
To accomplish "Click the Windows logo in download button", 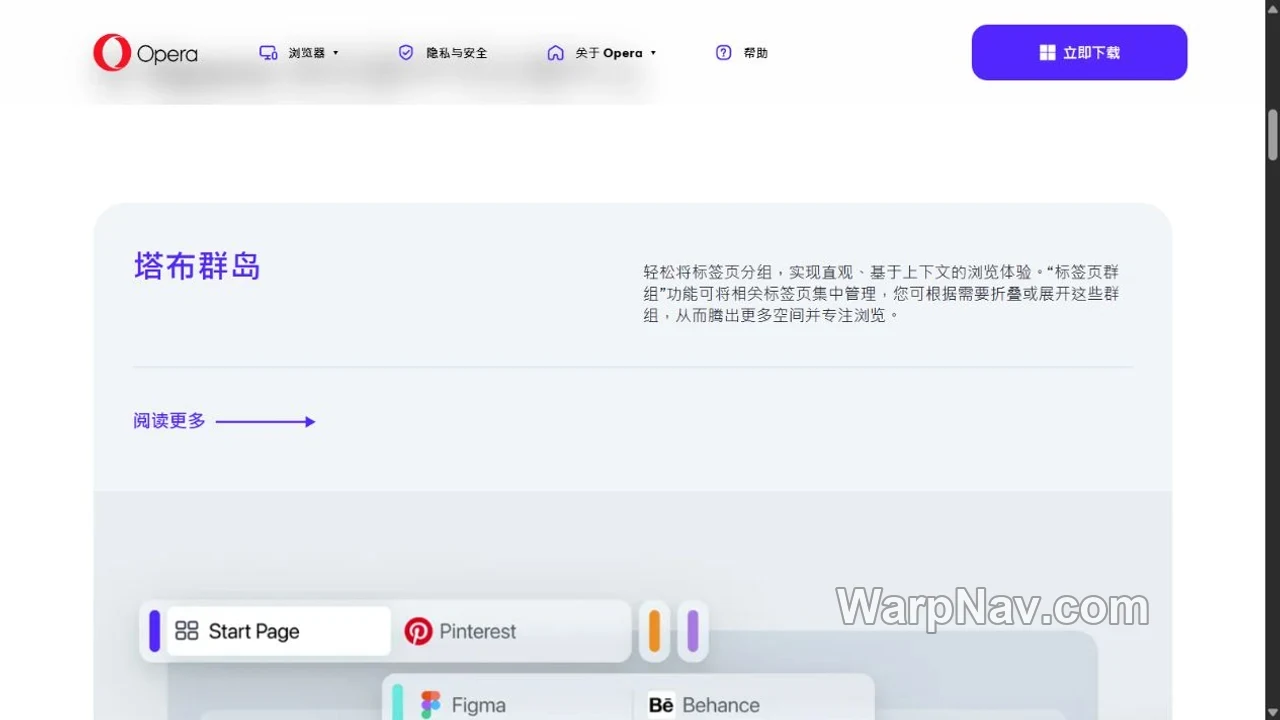I will (1047, 53).
